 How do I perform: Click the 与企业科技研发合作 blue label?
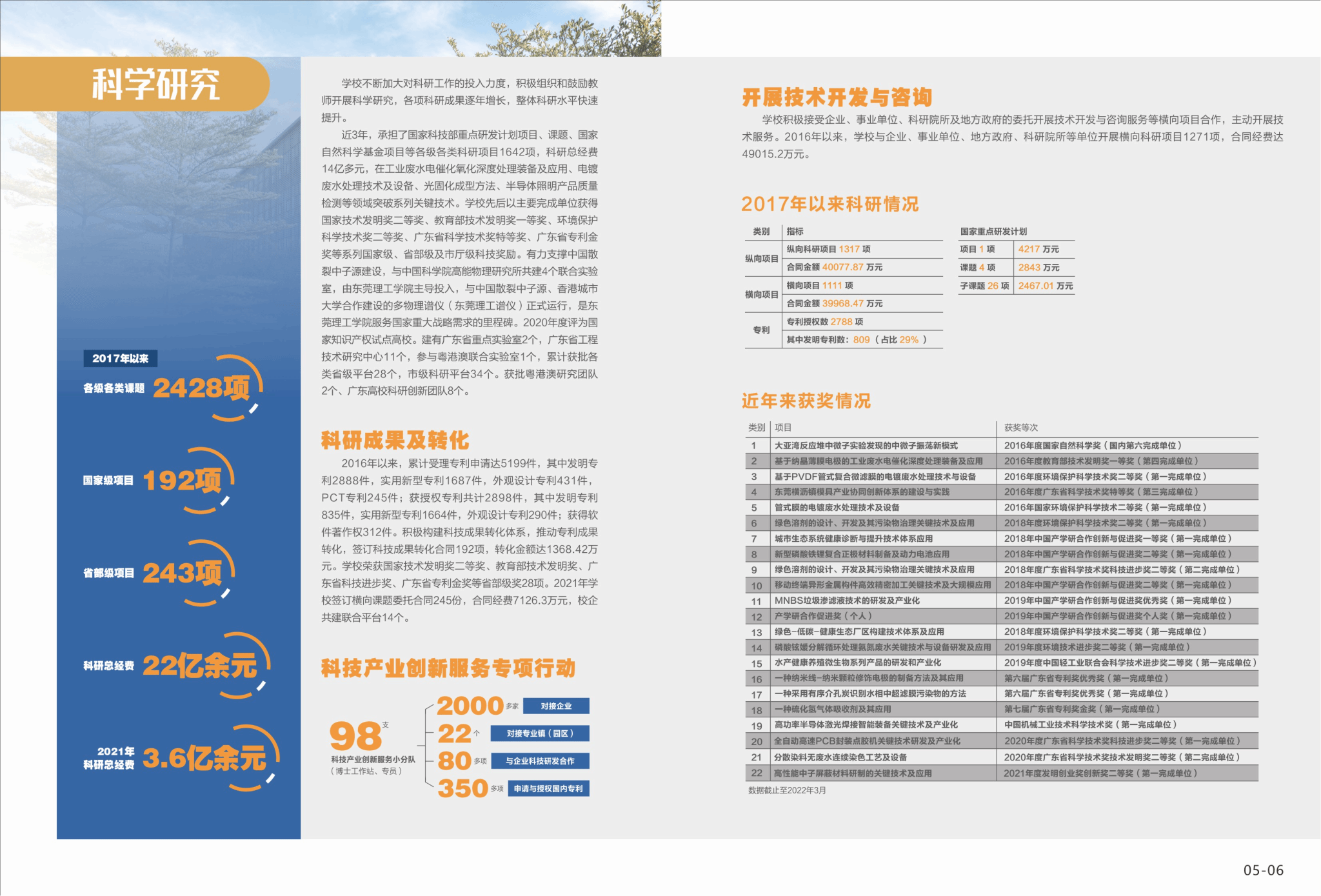point(540,761)
